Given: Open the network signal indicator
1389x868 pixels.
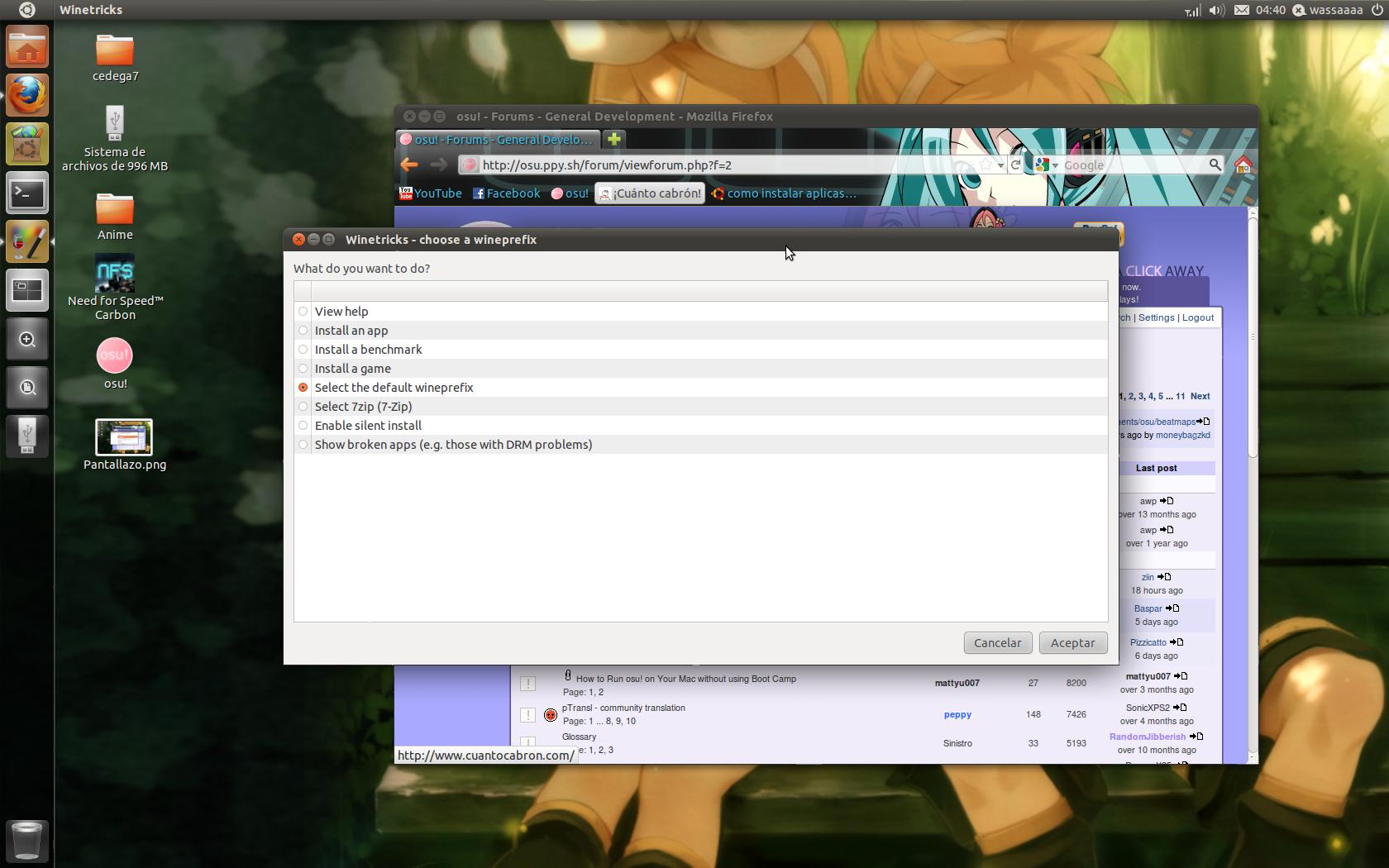Looking at the screenshot, I should (x=1192, y=10).
